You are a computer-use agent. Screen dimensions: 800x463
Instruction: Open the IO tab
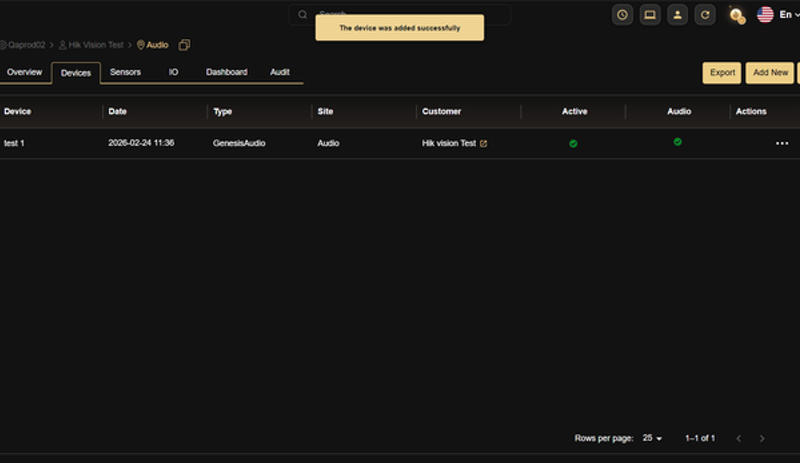coord(173,72)
